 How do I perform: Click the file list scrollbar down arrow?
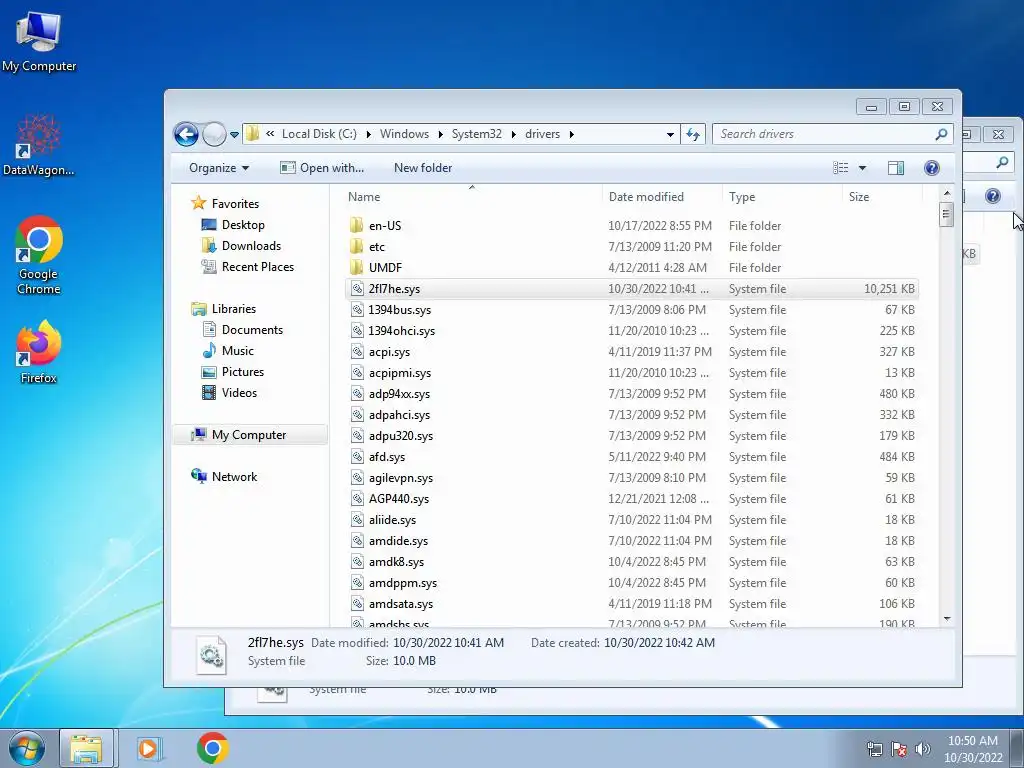click(947, 618)
